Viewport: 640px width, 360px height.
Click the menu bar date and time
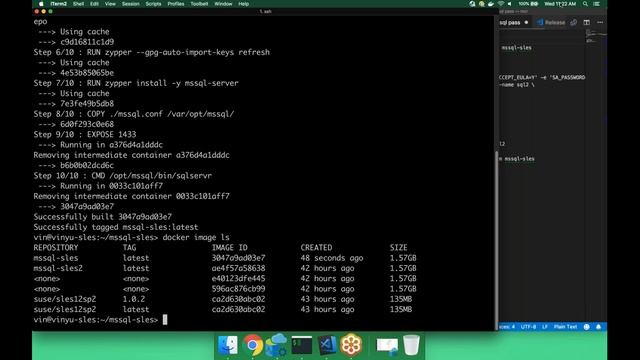(x=560, y=4)
